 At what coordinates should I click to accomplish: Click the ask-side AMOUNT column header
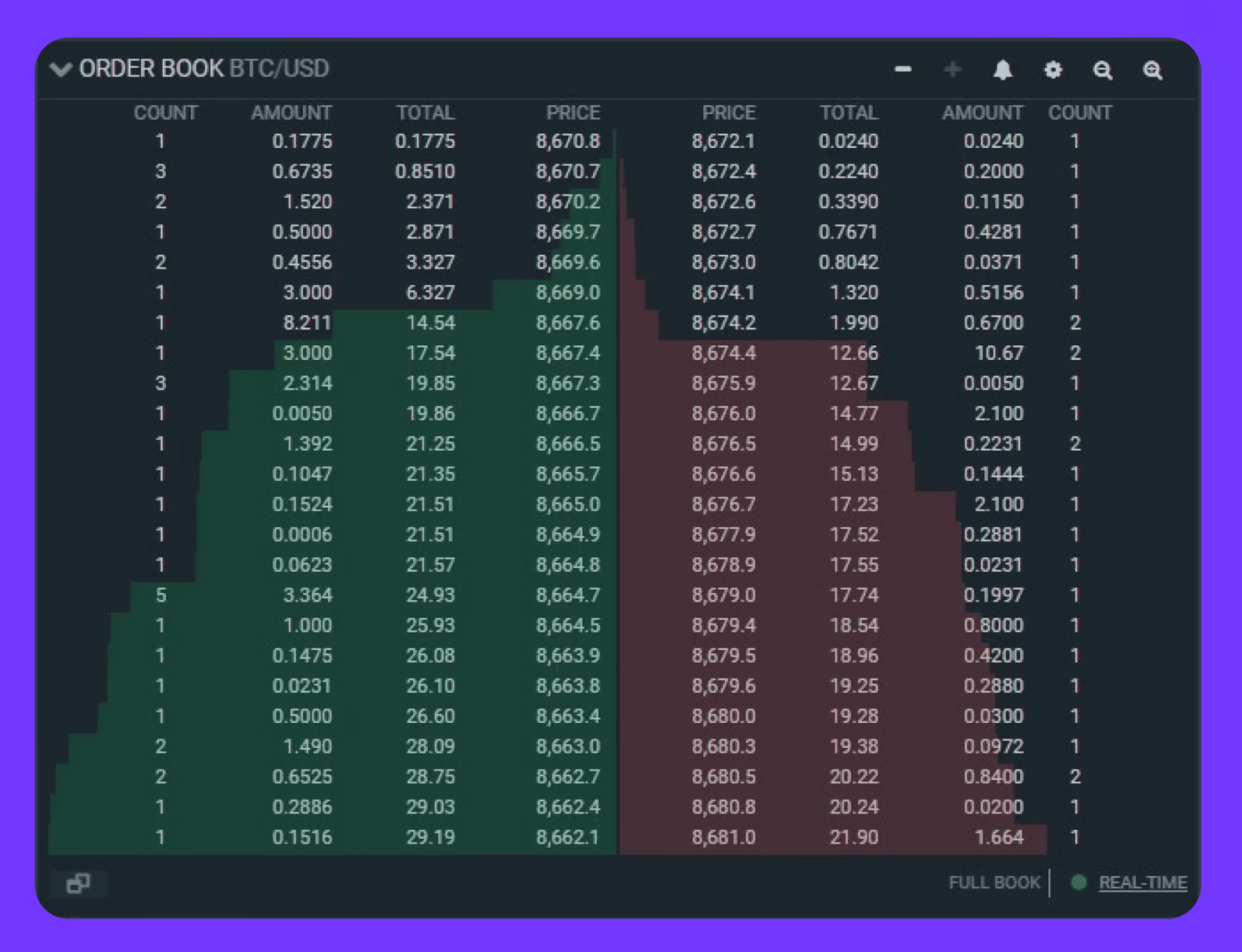point(982,113)
